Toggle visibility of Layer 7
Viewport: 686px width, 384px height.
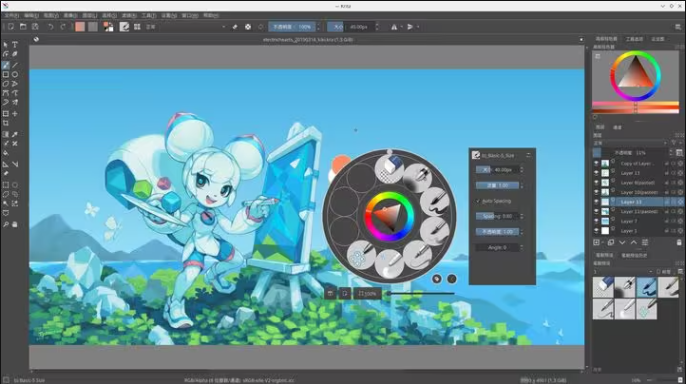[x=596, y=221]
